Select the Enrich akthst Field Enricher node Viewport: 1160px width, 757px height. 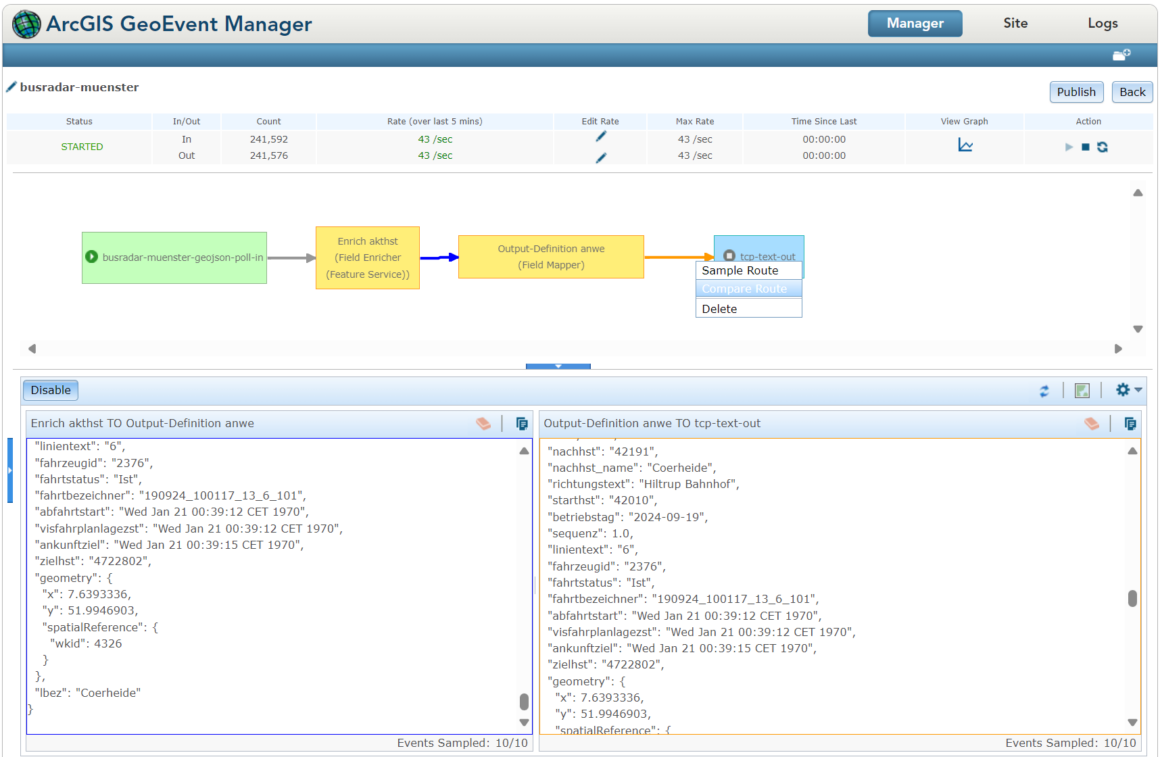[368, 258]
